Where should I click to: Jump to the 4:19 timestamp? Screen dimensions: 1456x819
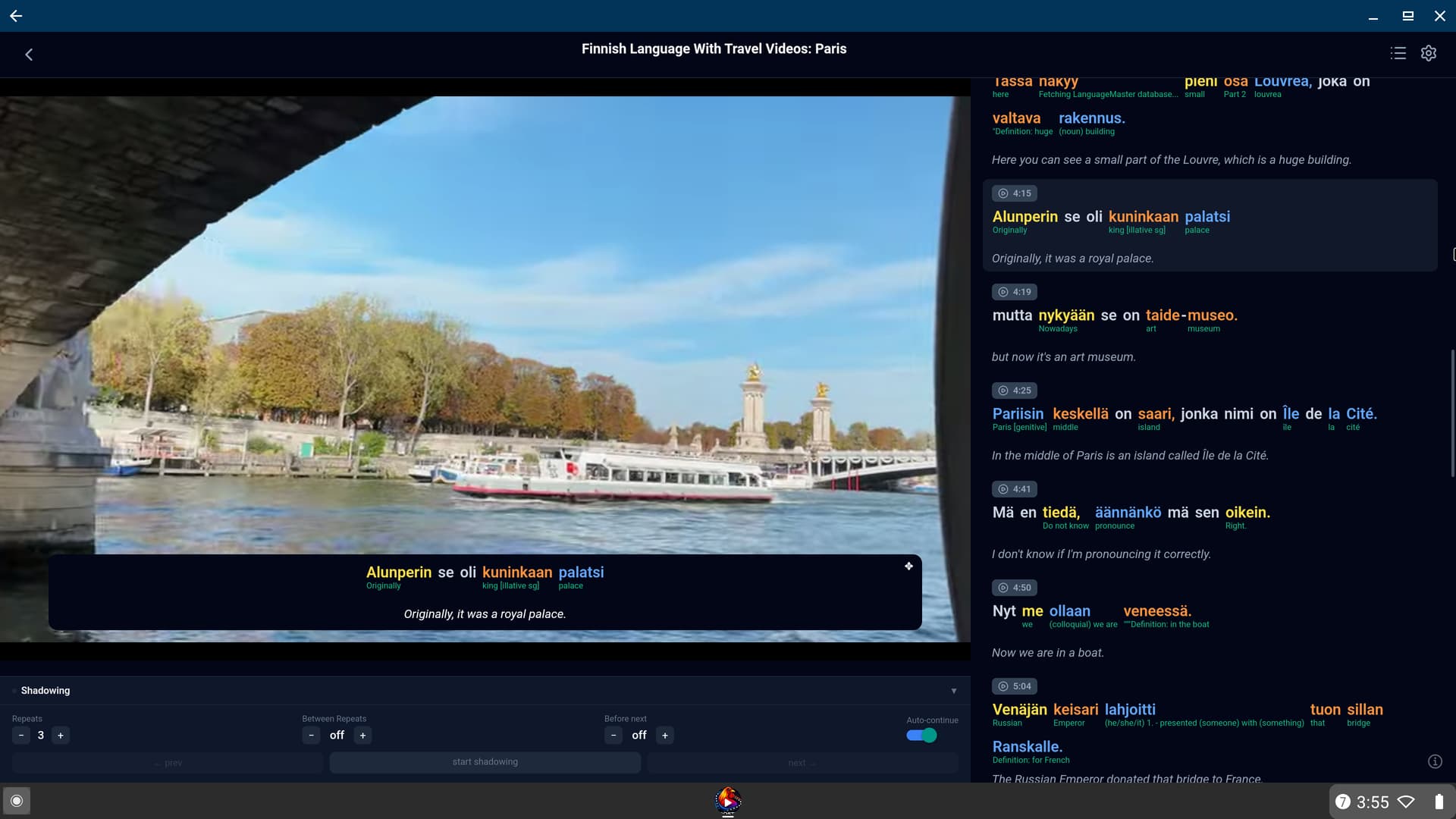[1015, 292]
